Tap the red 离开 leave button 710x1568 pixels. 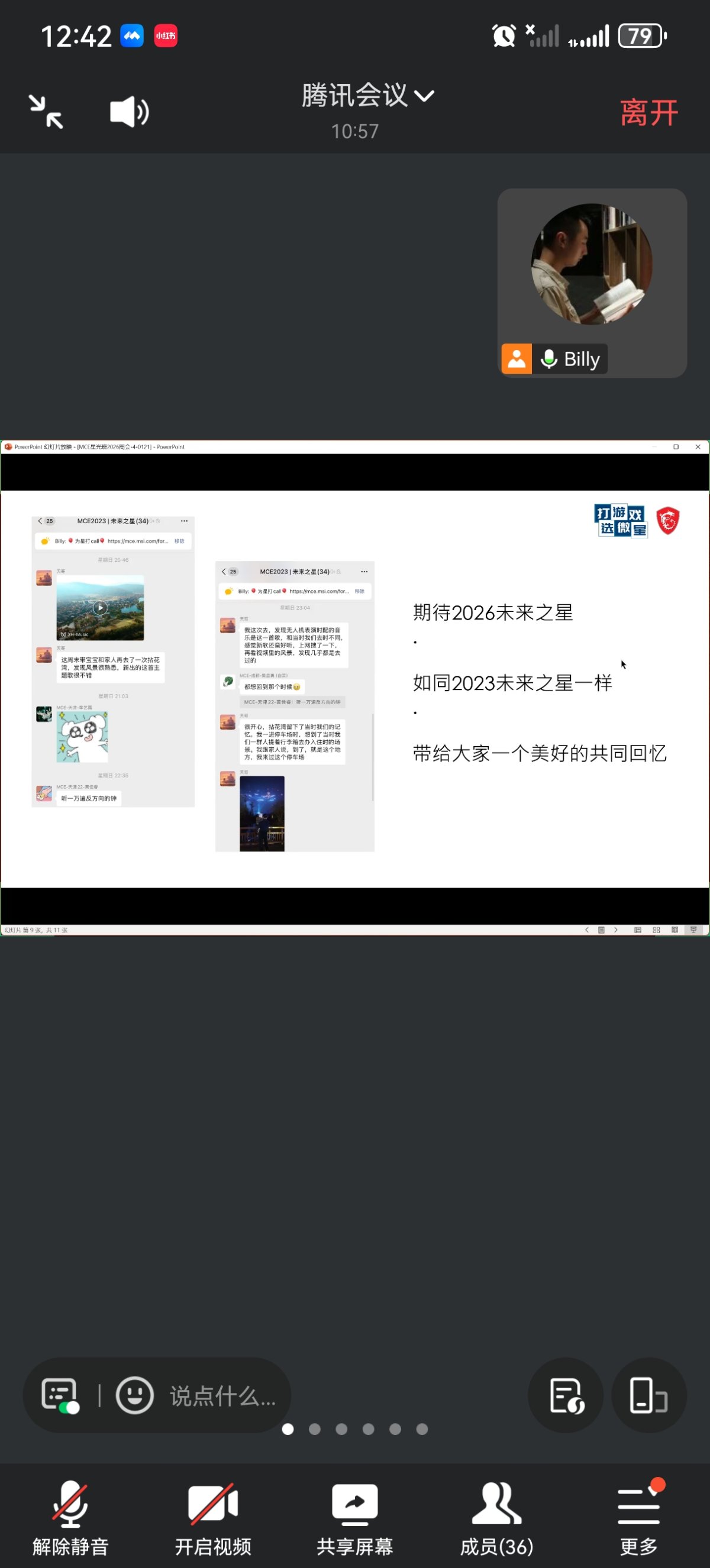(648, 112)
